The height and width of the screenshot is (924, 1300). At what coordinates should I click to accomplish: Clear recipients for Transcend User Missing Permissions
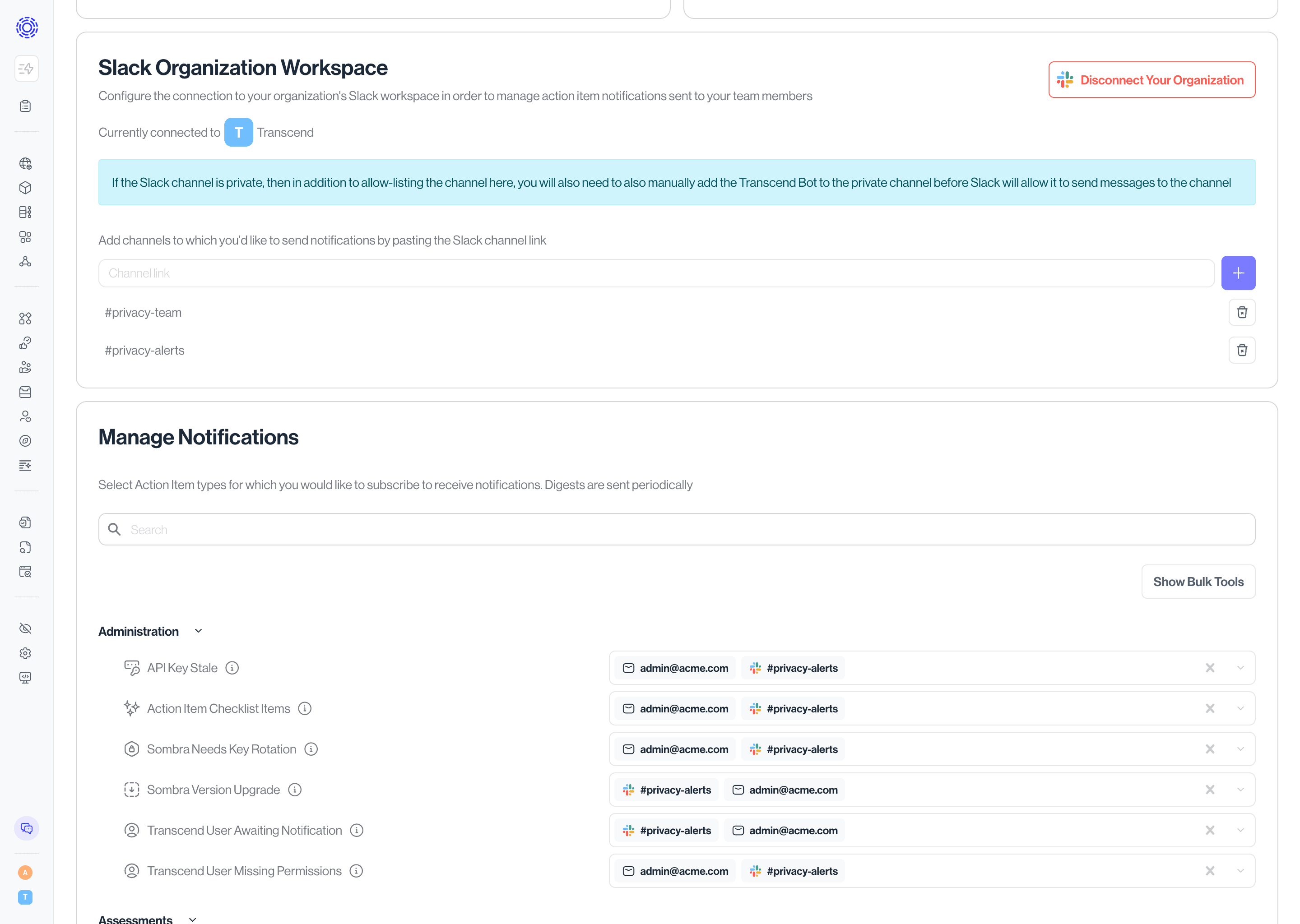coord(1210,871)
